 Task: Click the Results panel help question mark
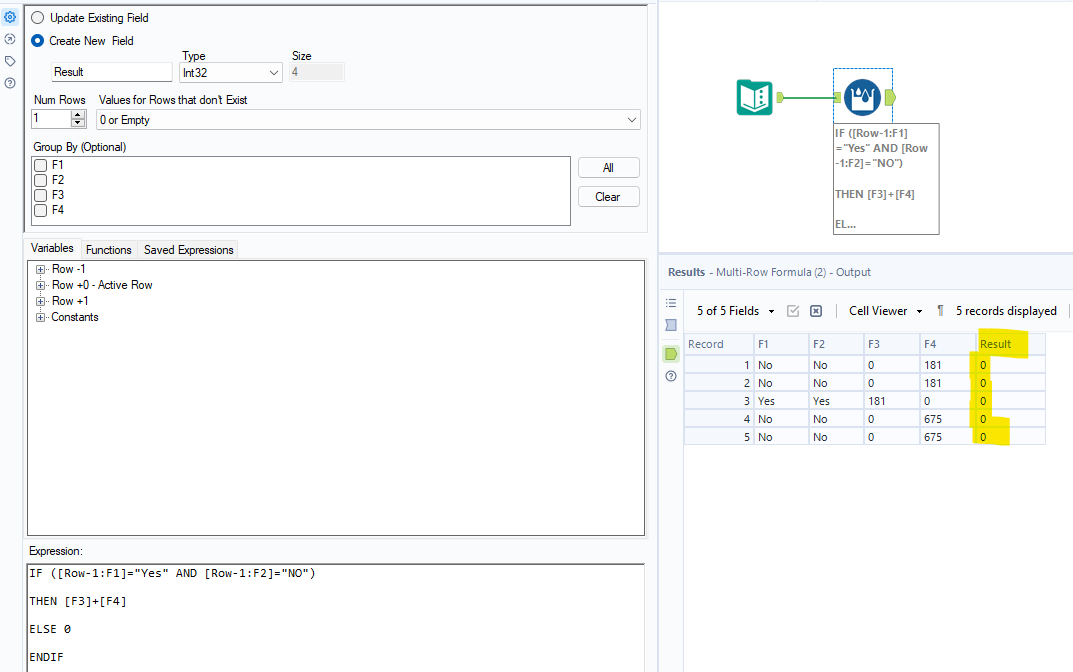click(x=670, y=375)
